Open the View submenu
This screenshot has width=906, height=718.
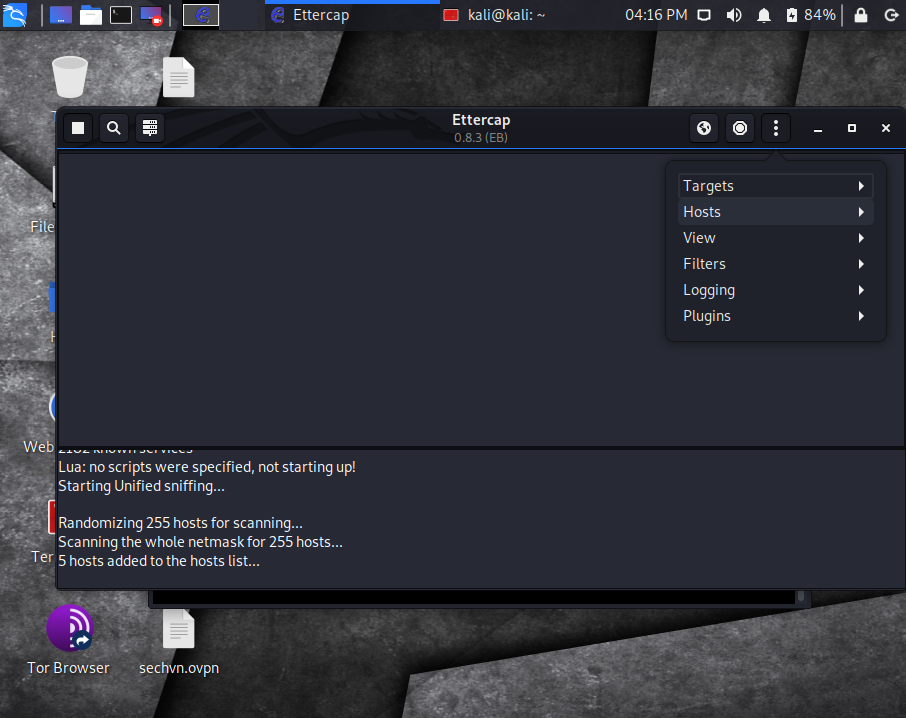(775, 238)
